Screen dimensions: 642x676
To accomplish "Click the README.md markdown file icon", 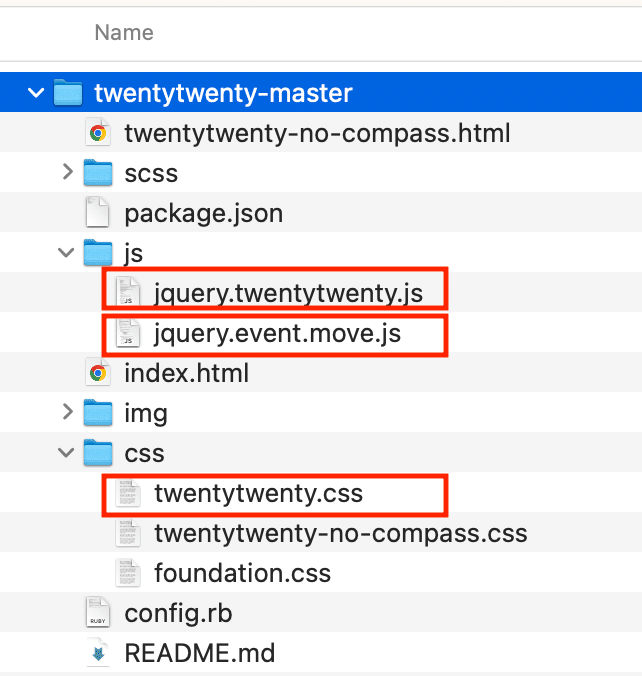I will (98, 653).
